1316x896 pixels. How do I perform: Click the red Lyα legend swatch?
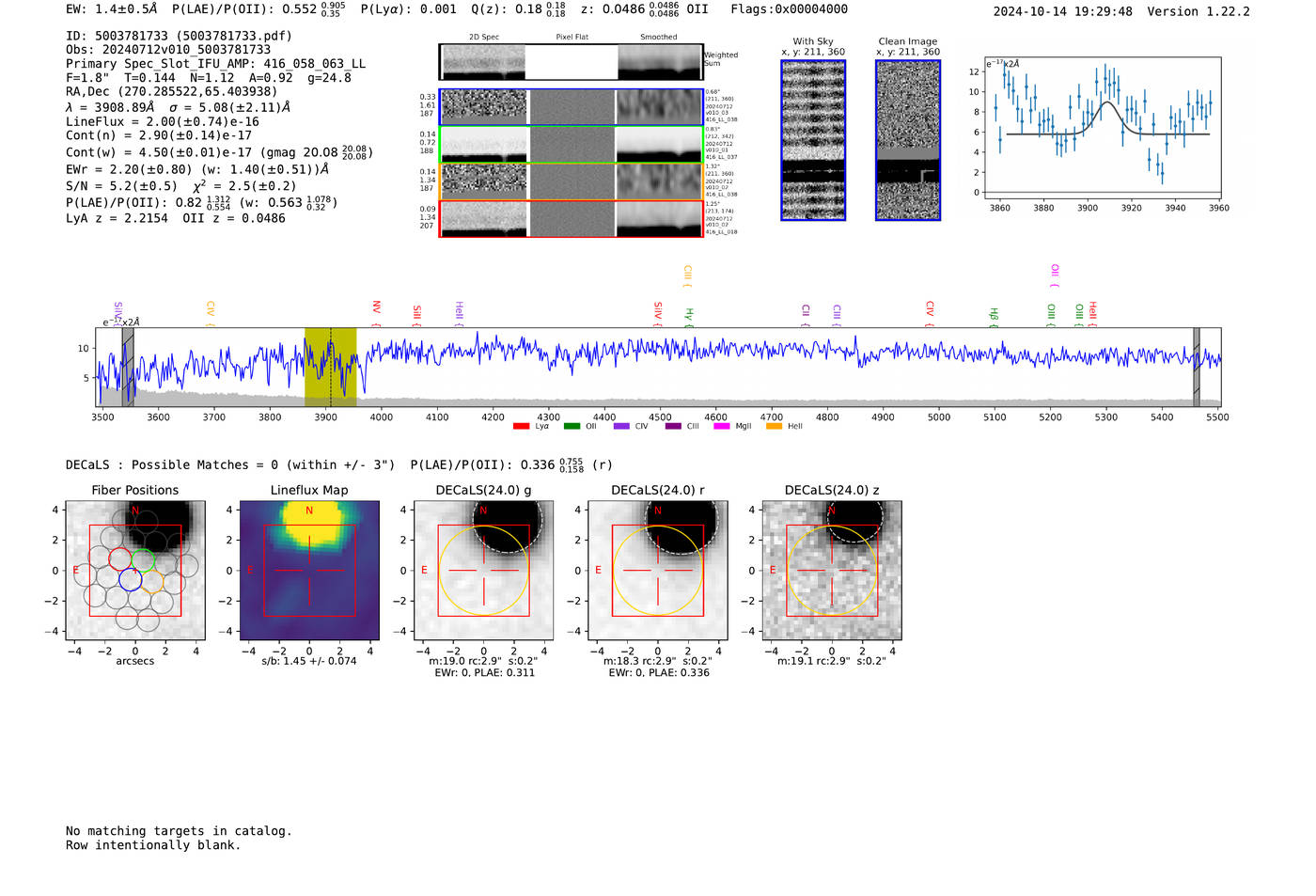tap(521, 426)
